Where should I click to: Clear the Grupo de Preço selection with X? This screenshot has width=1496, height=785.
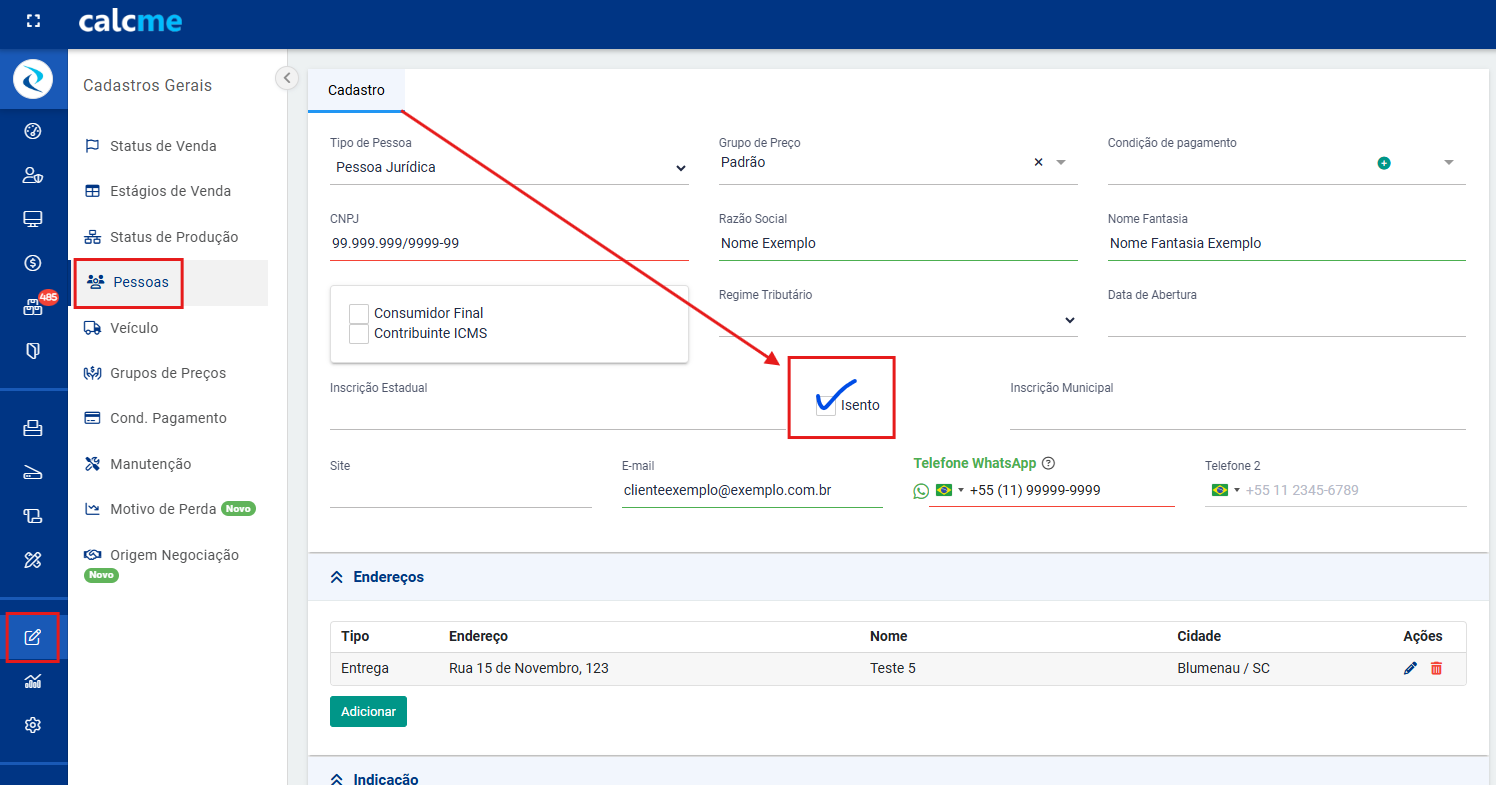(x=1038, y=162)
